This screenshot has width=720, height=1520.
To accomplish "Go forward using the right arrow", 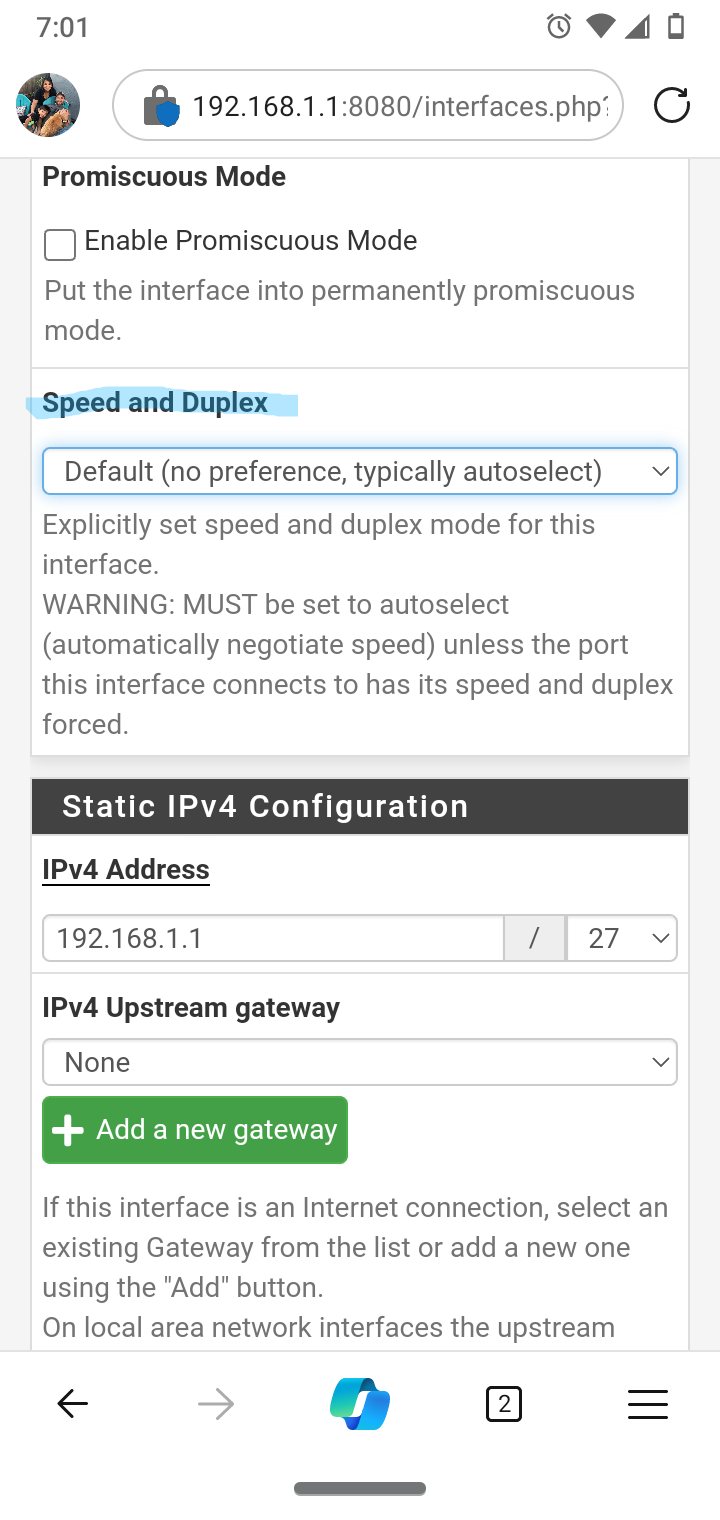I will [x=215, y=1405].
